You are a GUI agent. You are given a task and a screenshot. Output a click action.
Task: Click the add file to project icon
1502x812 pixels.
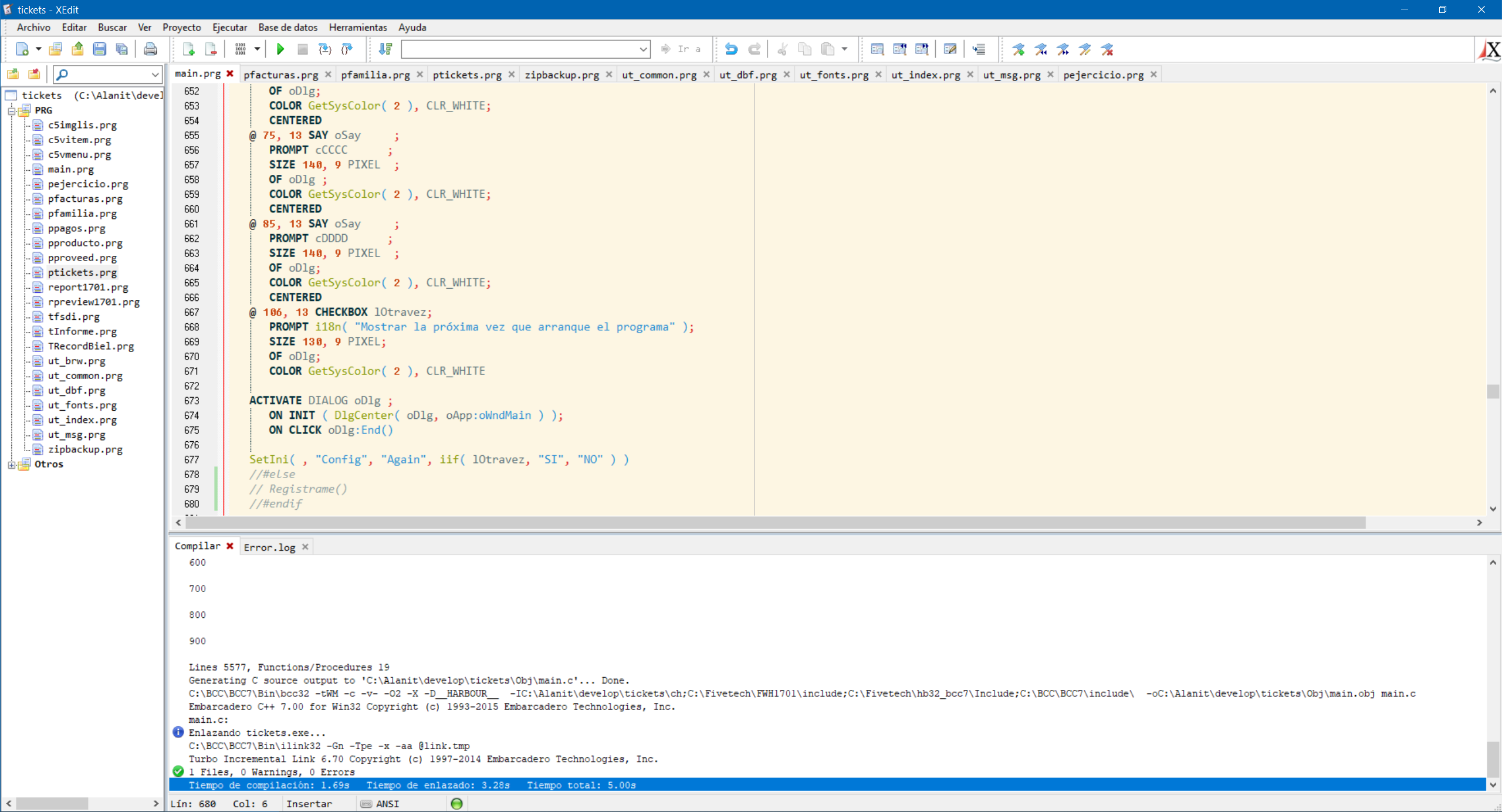189,49
